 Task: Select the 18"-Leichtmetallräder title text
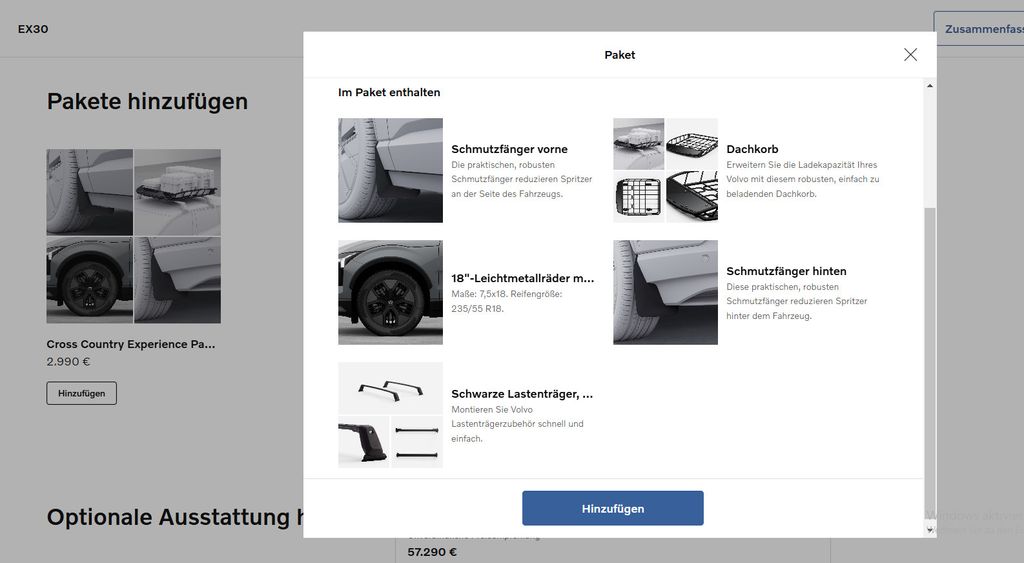(x=522, y=278)
